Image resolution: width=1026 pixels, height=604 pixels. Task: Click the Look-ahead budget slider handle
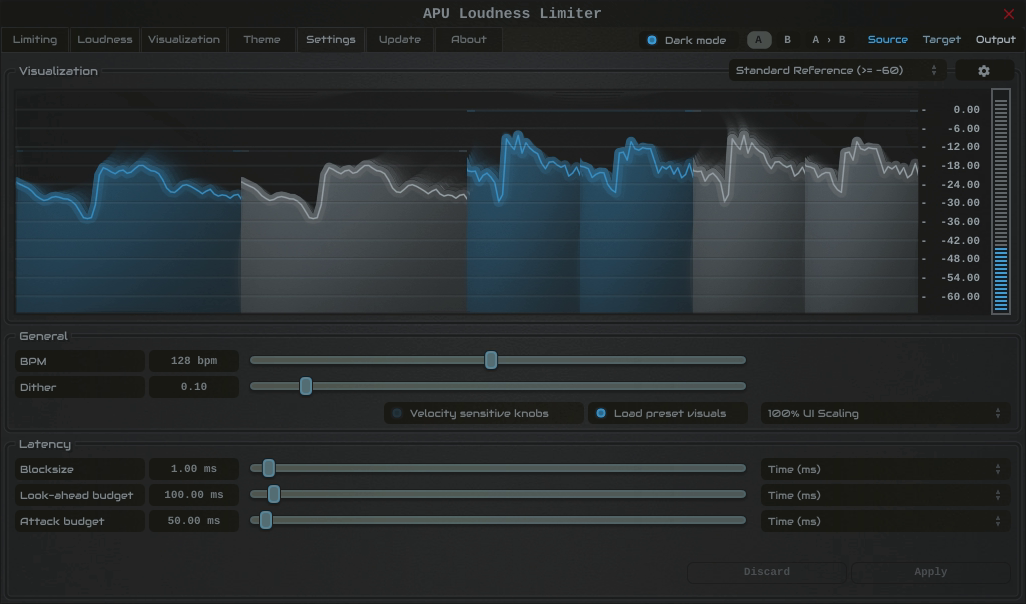274,494
